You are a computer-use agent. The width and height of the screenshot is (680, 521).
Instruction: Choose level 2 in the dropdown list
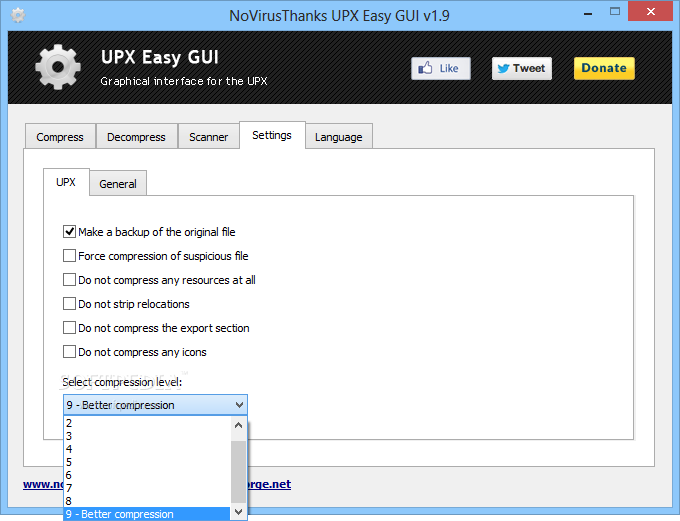(147, 423)
